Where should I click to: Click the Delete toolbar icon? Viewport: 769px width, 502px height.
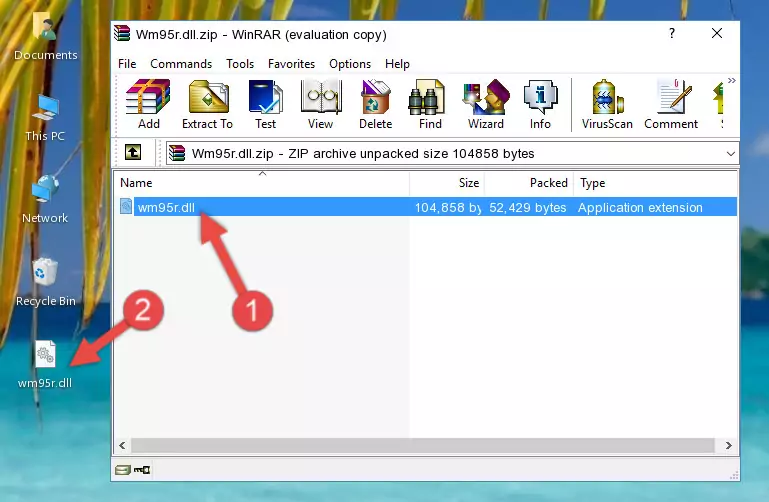coord(375,104)
